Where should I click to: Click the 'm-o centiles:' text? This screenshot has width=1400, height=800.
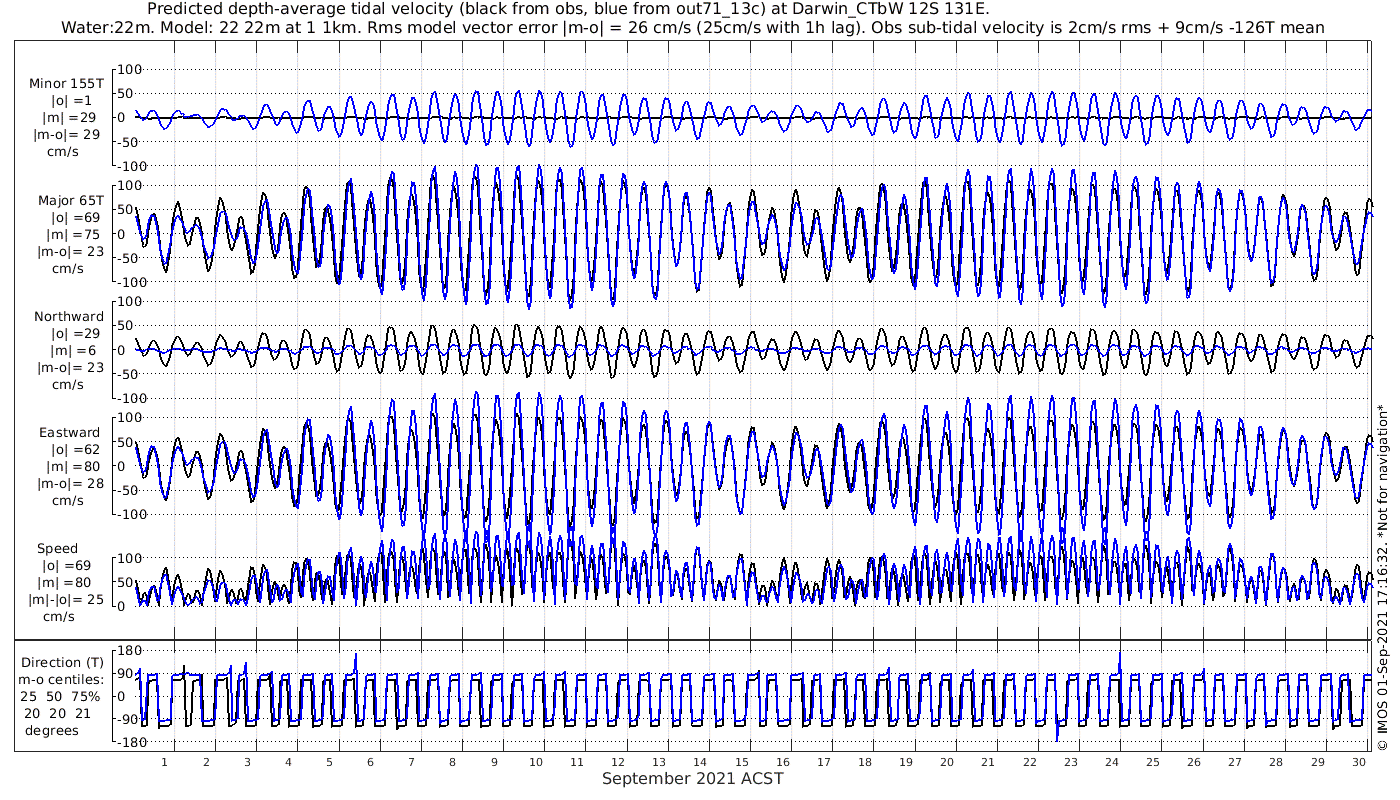click(x=64, y=679)
